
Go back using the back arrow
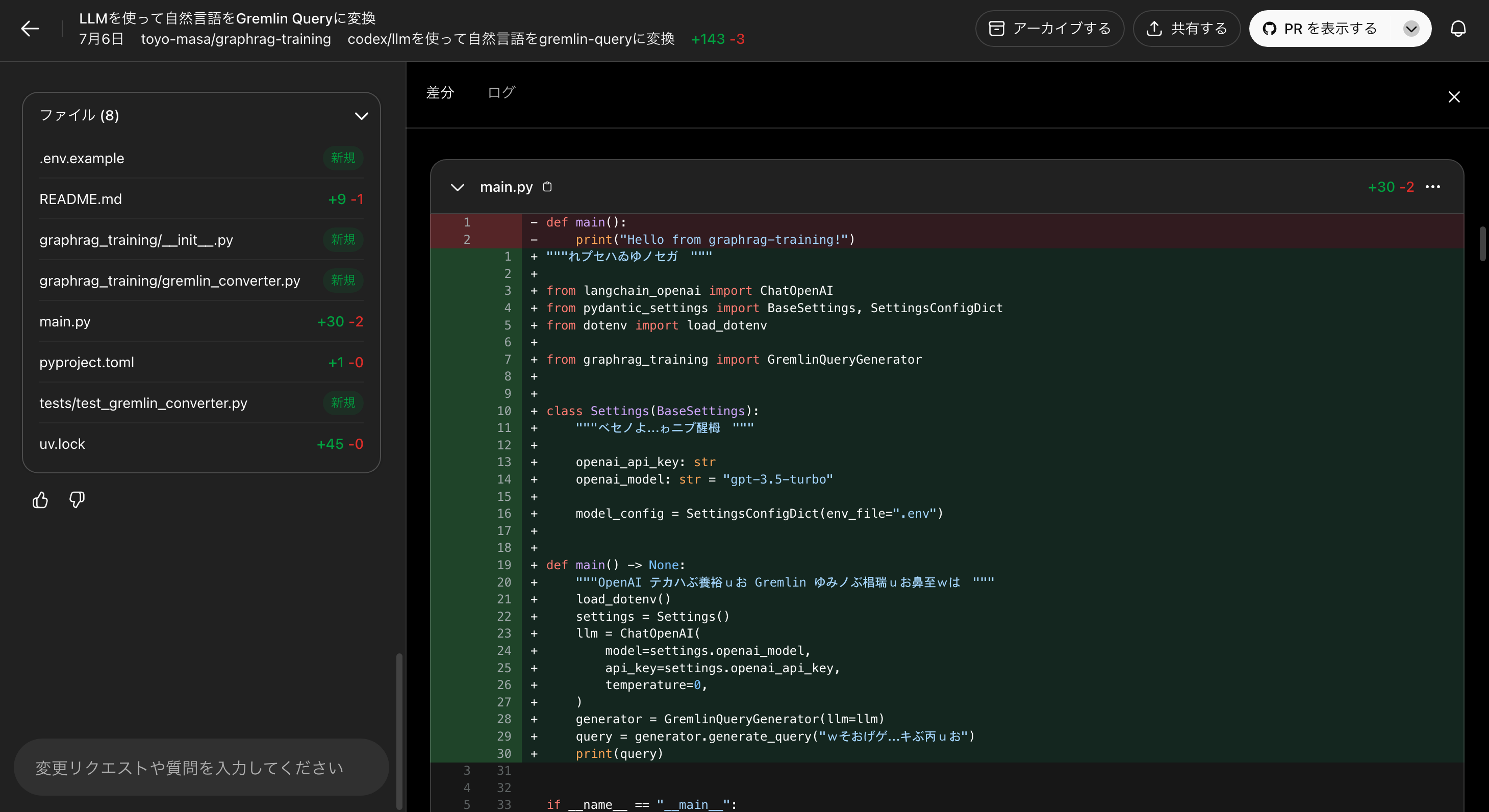point(30,29)
